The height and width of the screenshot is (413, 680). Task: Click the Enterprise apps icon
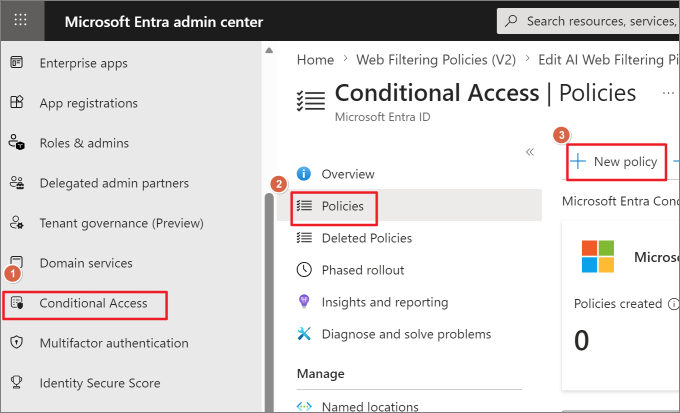[x=16, y=62]
